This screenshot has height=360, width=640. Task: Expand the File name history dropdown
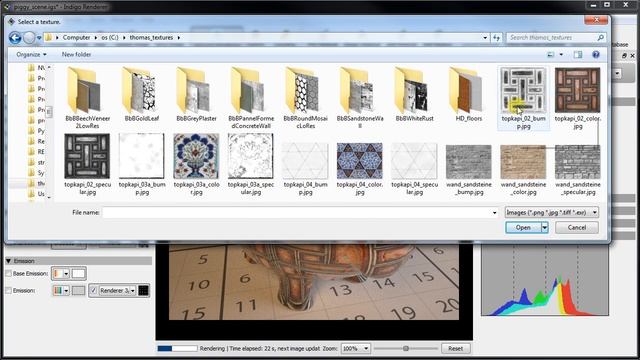pyautogui.click(x=494, y=213)
